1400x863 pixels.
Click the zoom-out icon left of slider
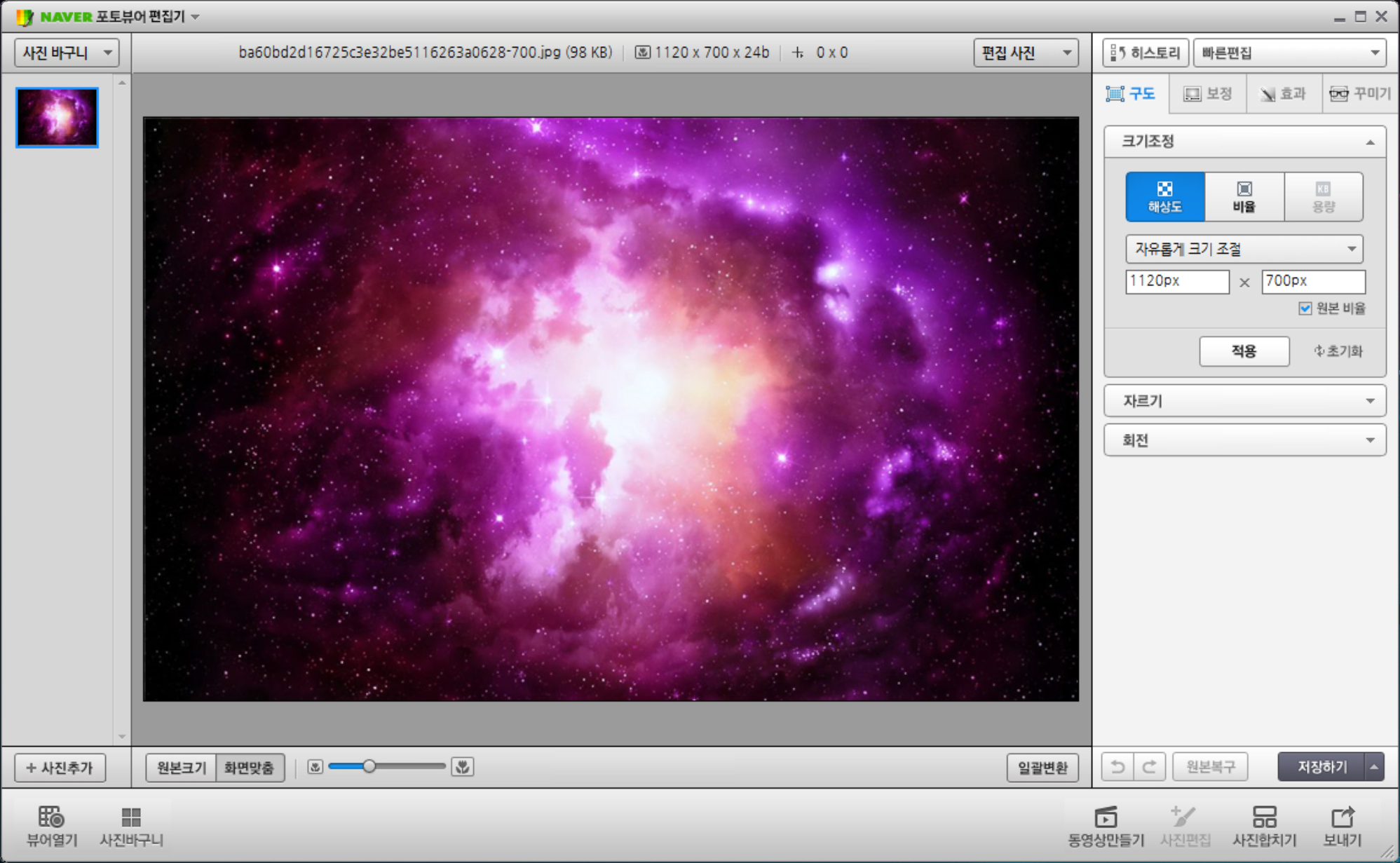pos(315,767)
